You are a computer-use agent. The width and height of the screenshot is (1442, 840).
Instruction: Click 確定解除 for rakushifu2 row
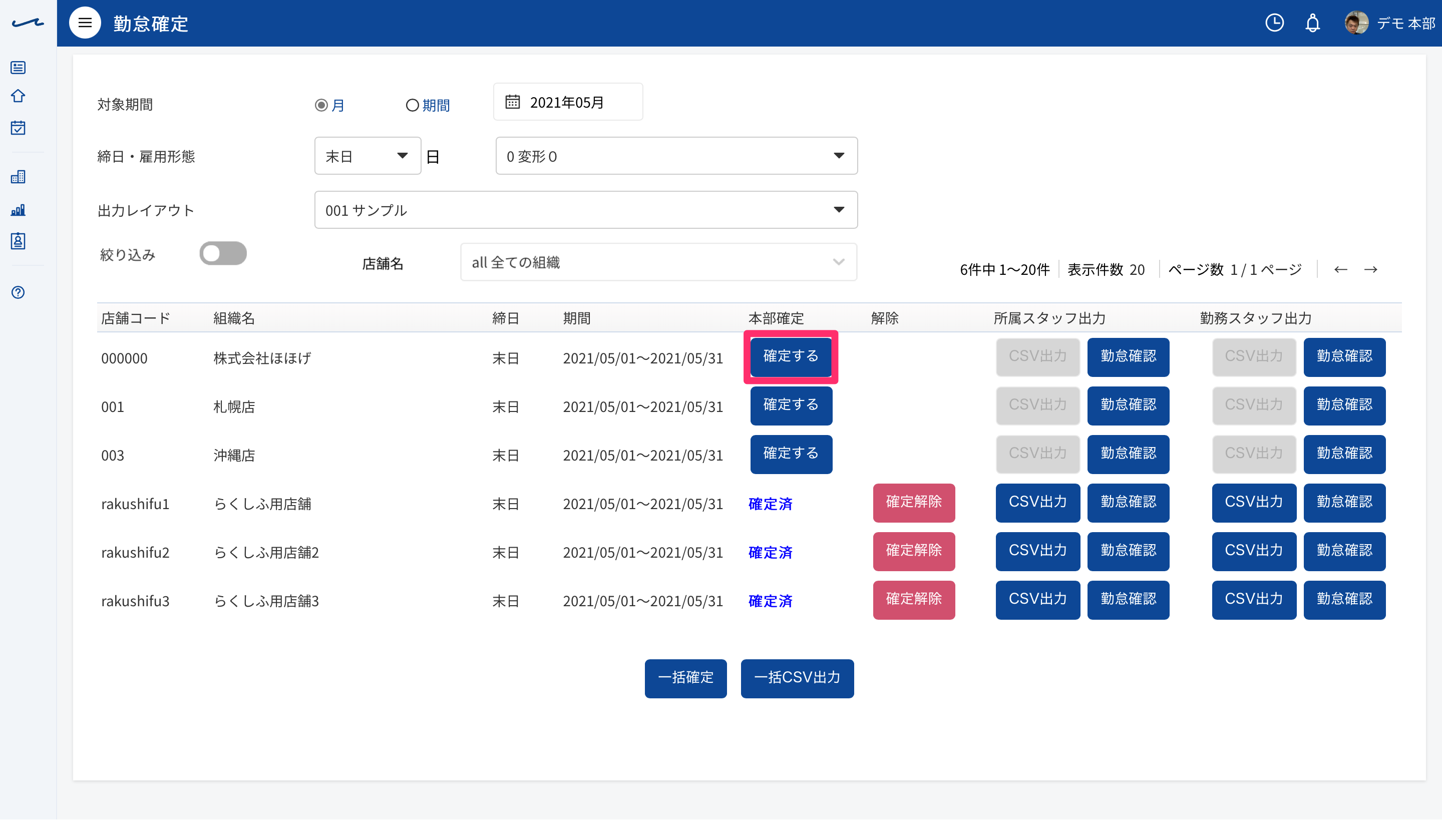914,552
